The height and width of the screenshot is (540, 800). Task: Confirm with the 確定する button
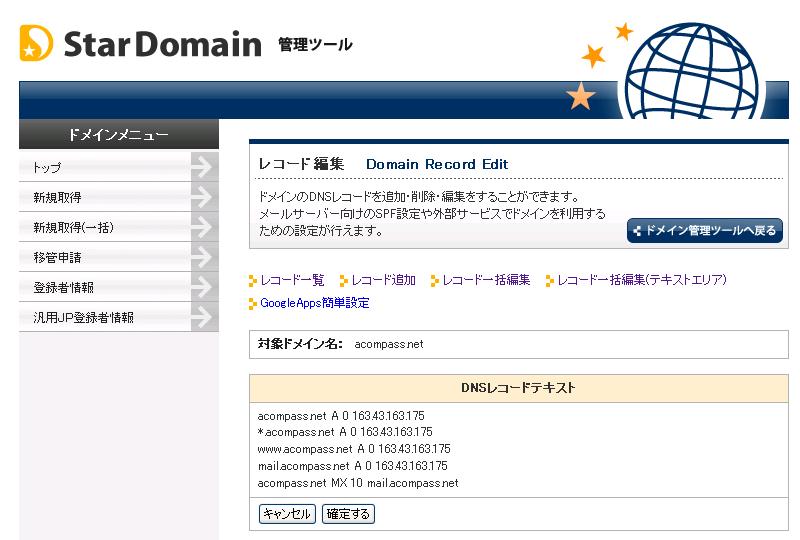348,514
